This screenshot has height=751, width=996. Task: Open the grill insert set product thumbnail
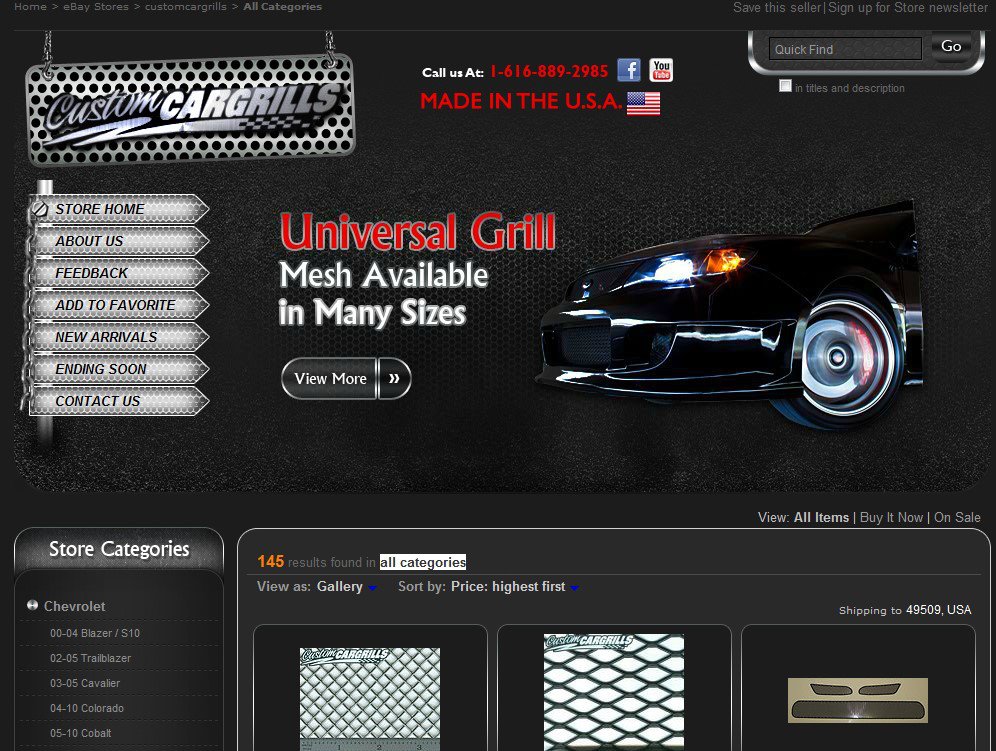tap(858, 700)
